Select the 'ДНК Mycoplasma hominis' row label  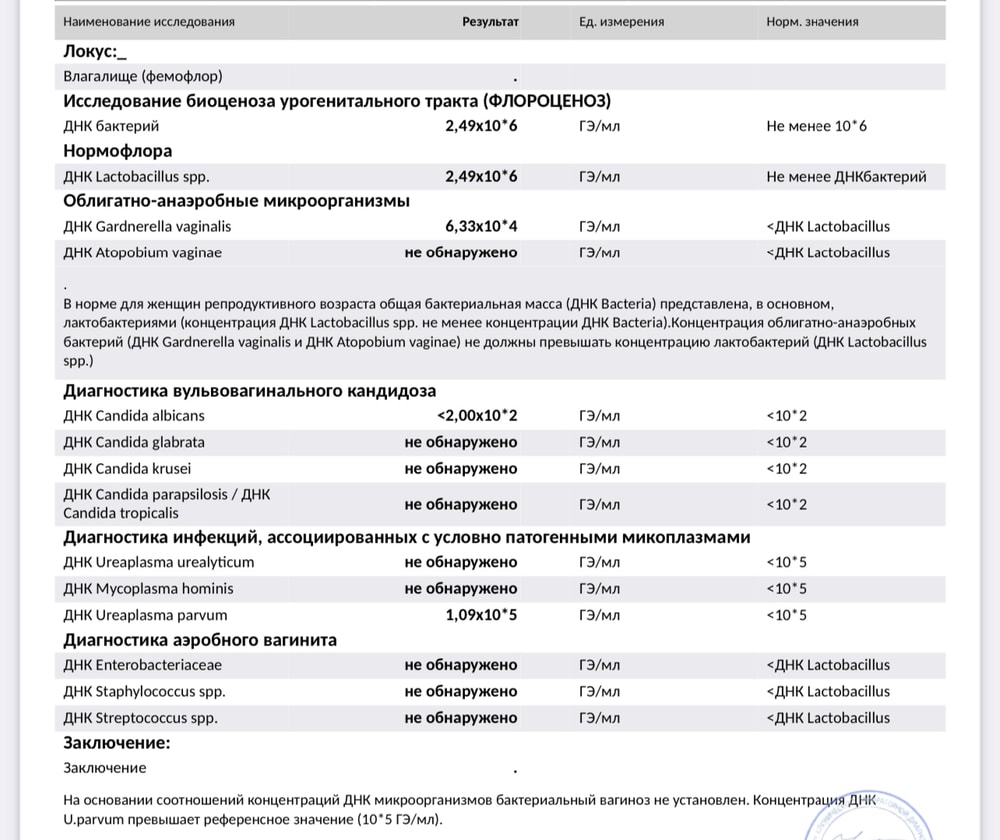click(142, 588)
